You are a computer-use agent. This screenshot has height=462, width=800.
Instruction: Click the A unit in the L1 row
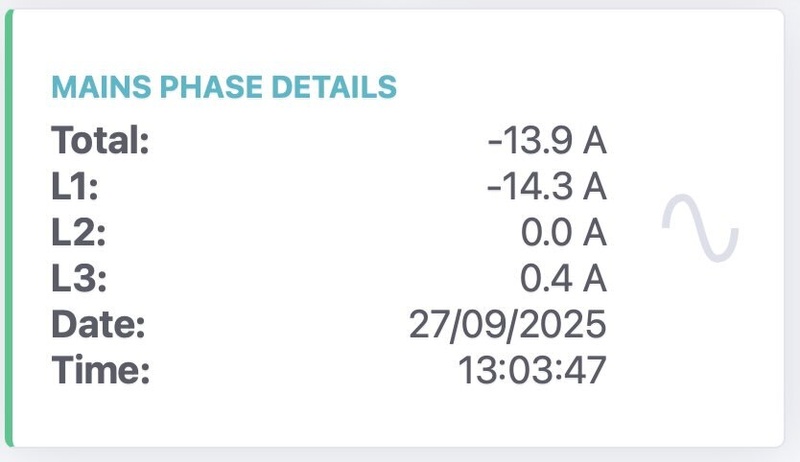coord(595,187)
